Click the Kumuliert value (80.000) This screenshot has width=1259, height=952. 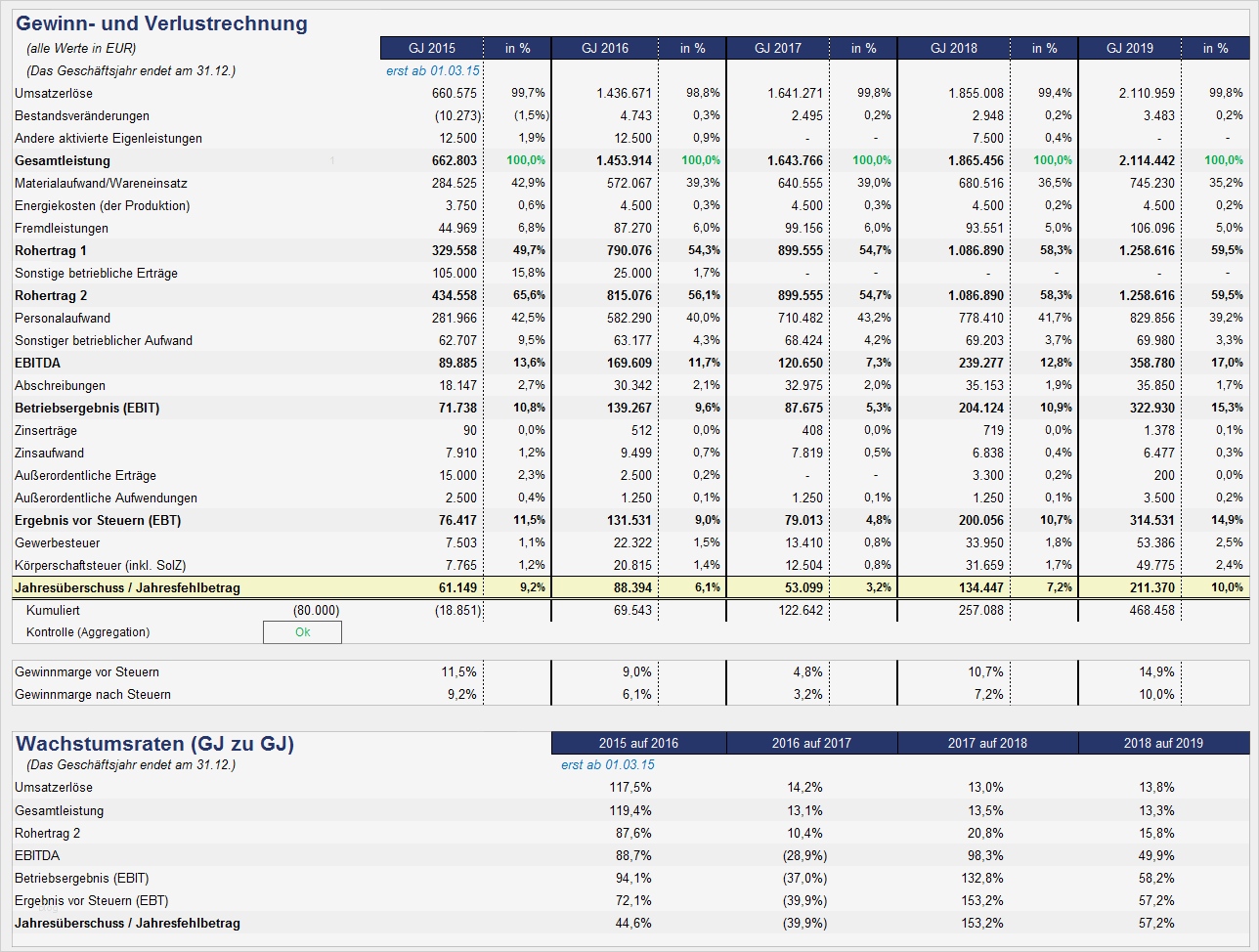point(318,609)
